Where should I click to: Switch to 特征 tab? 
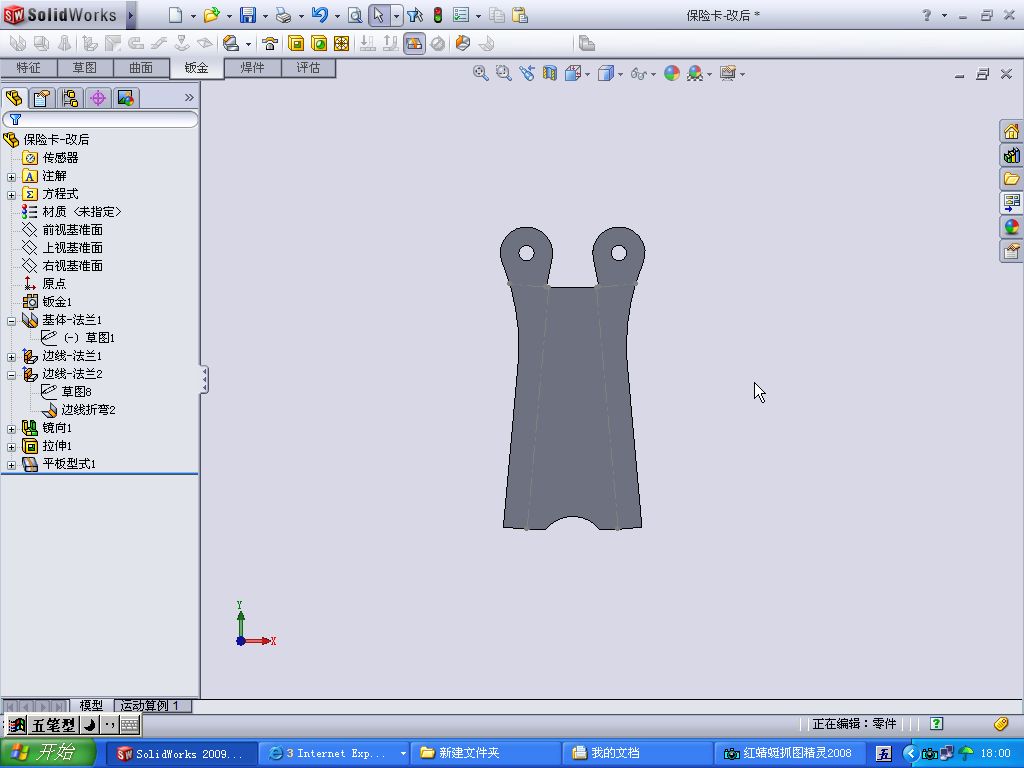tap(29, 68)
